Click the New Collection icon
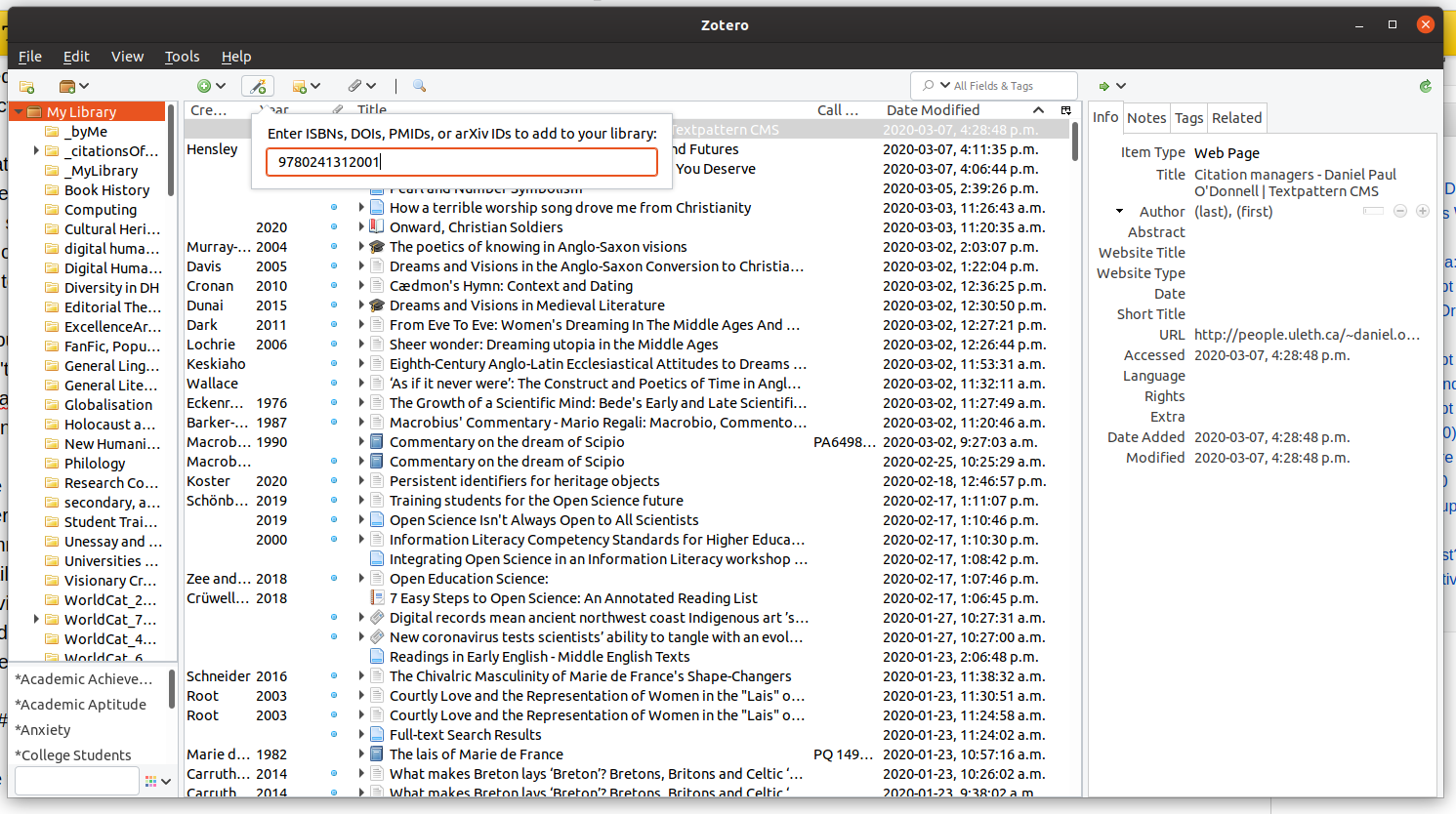 [x=27, y=86]
